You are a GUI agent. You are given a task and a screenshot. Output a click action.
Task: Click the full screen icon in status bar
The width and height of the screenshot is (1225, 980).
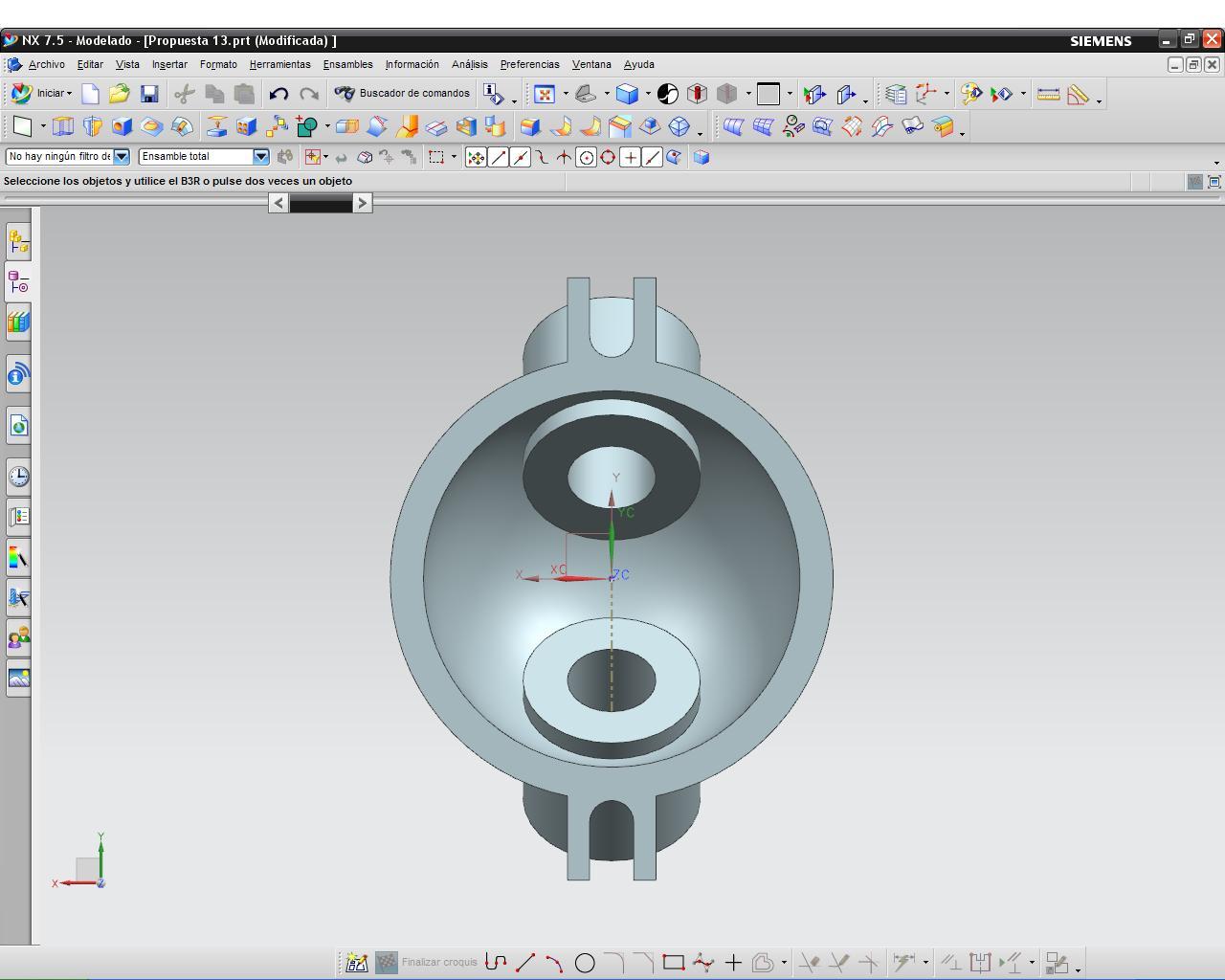coord(1214,182)
